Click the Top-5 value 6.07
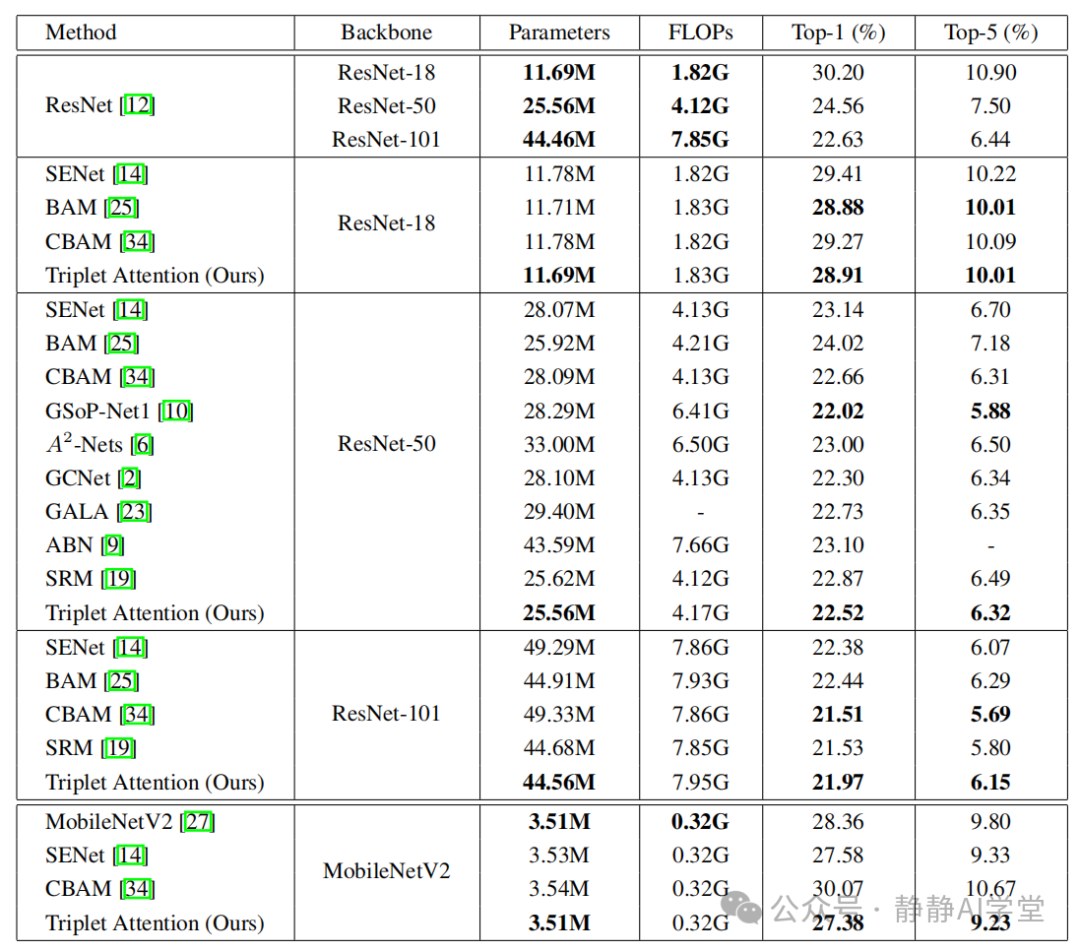The width and height of the screenshot is (1080, 952). click(990, 648)
